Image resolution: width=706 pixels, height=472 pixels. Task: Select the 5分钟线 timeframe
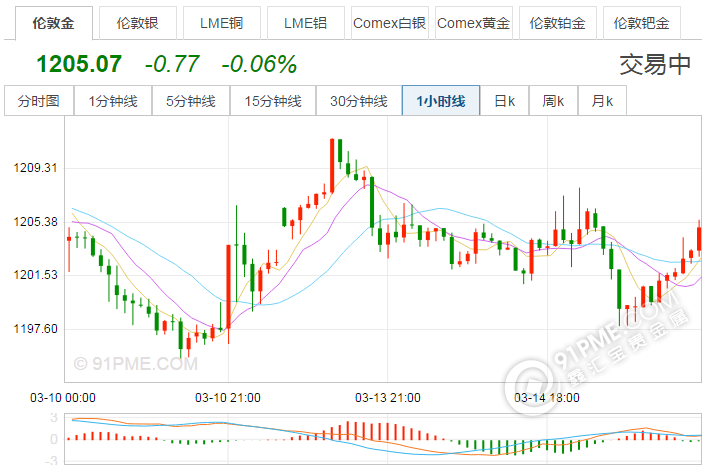(191, 101)
